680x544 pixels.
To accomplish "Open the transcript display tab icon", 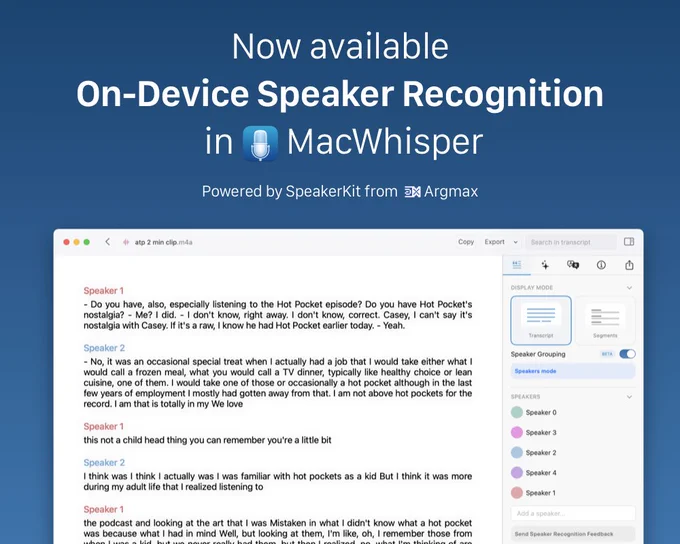I will tap(517, 265).
